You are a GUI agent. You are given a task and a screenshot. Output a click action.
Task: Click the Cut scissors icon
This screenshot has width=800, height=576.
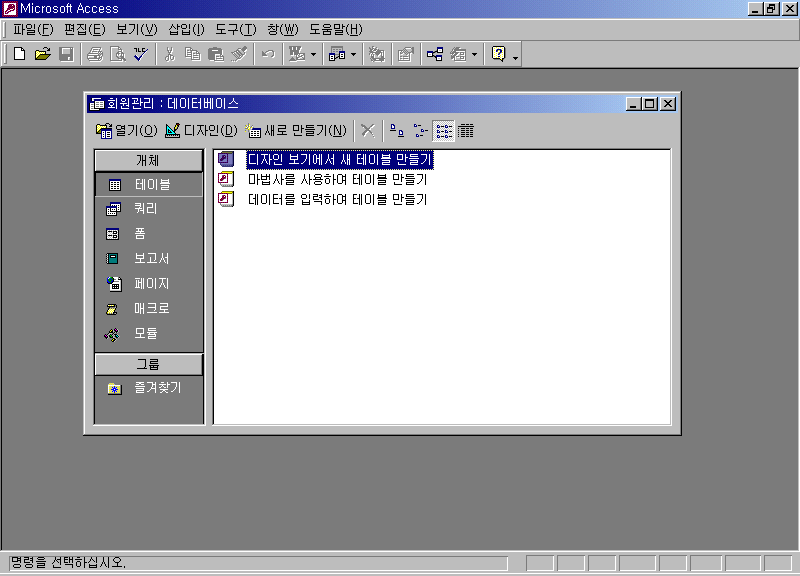tap(170, 54)
